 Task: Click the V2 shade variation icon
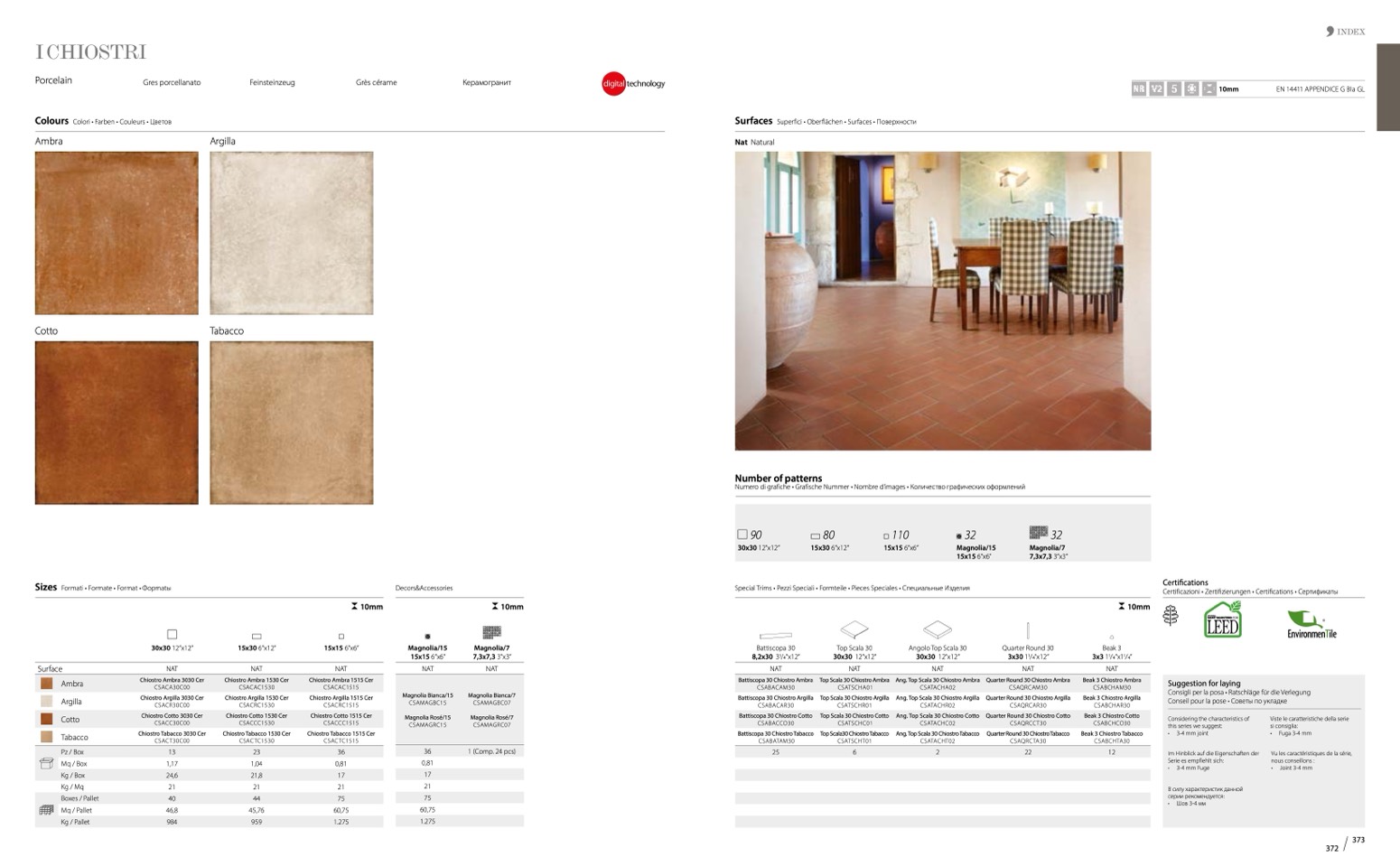point(1156,88)
